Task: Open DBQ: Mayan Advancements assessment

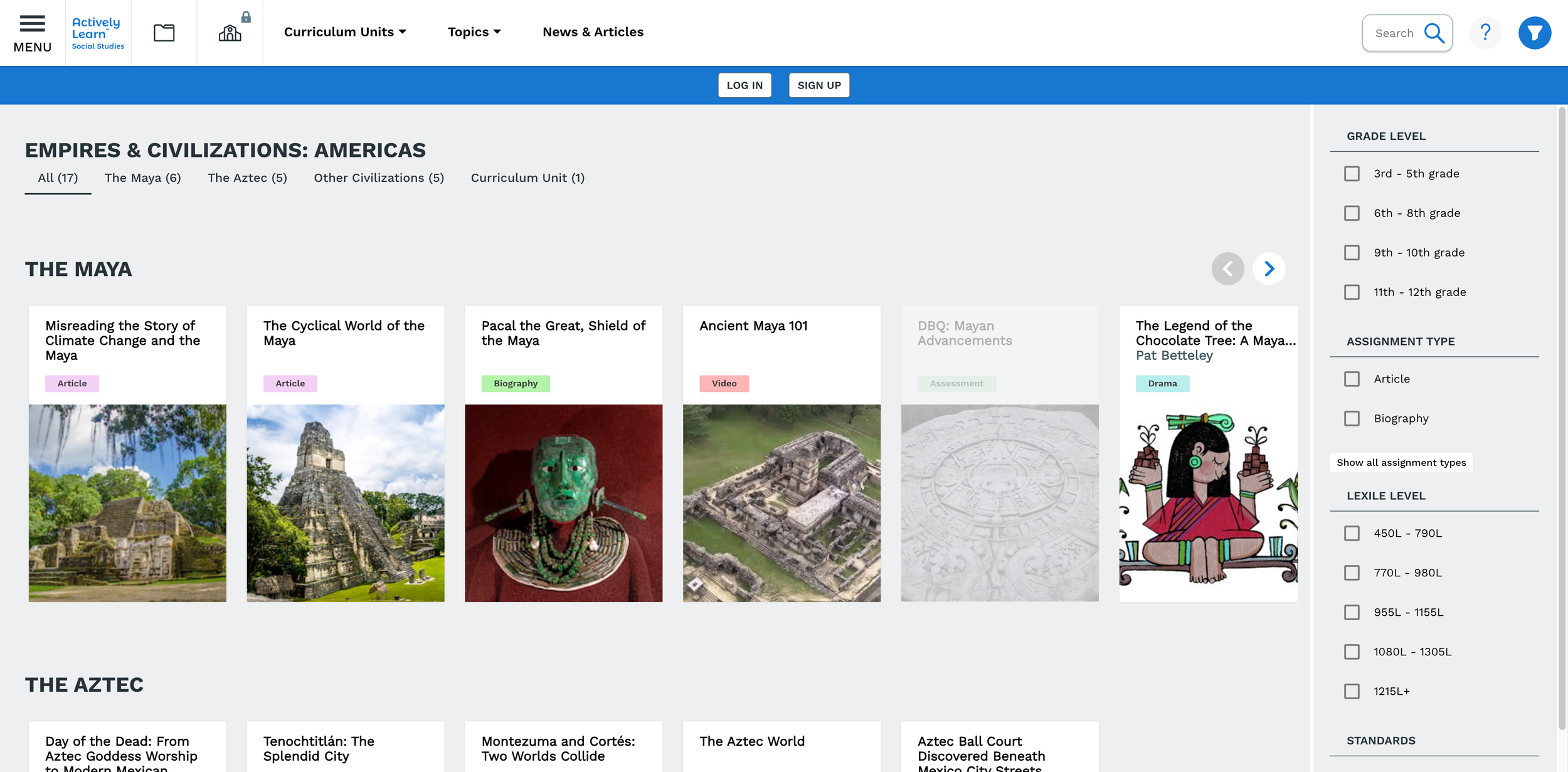Action: coord(965,333)
